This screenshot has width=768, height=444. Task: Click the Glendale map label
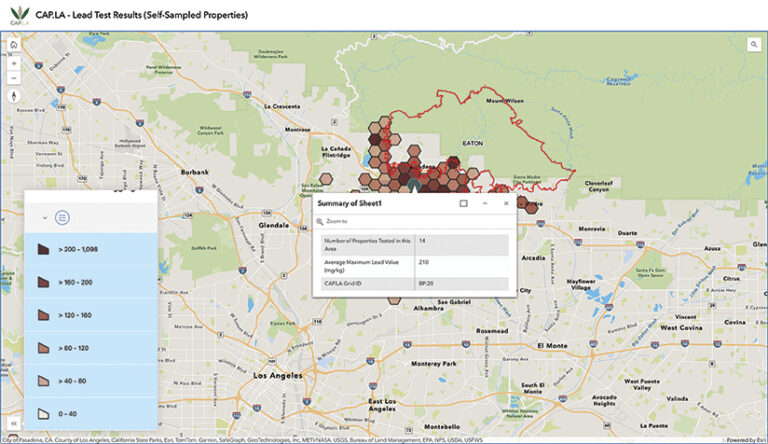tap(273, 225)
